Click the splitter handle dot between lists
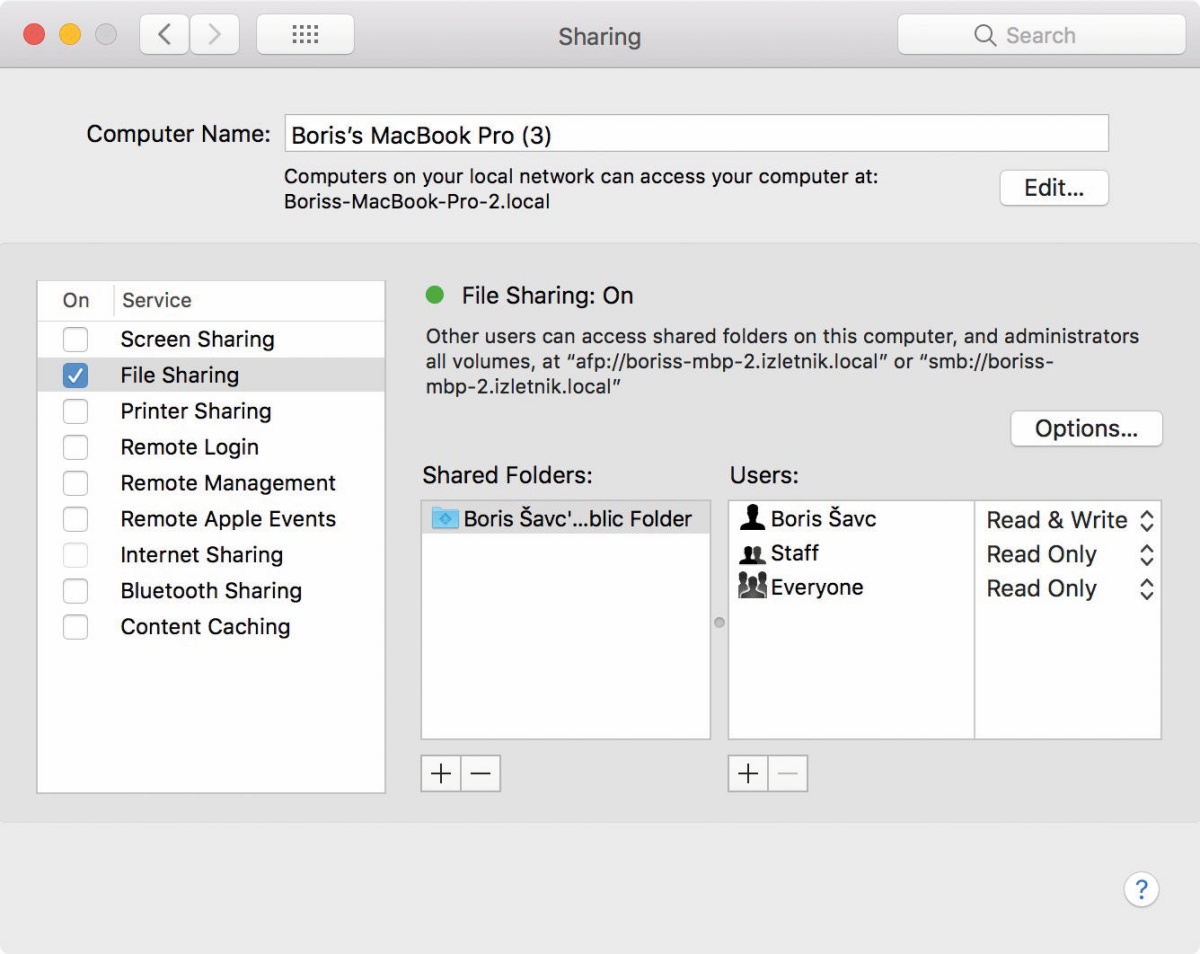 point(719,622)
